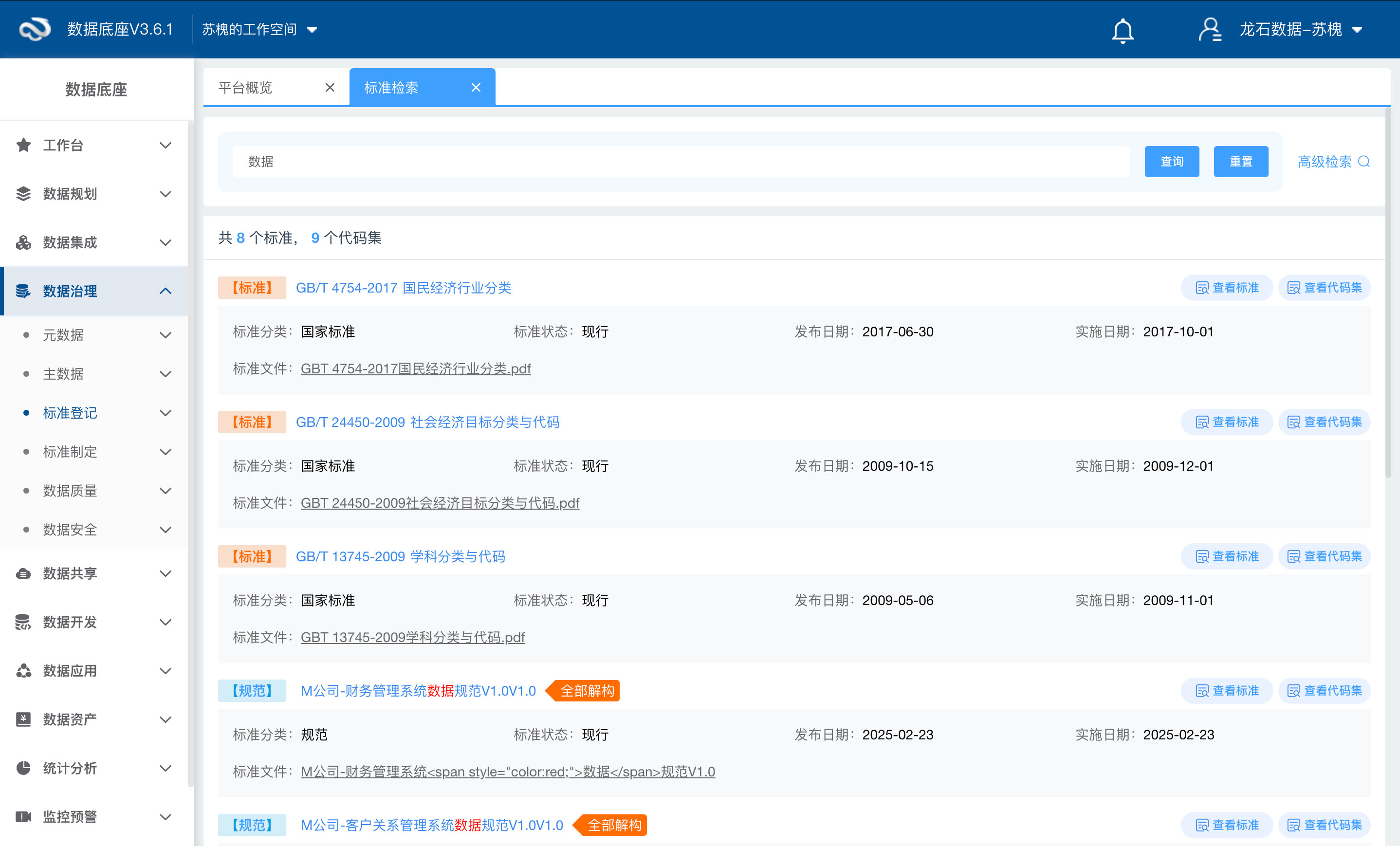1400x846 pixels.
Task: Open the 数据共享 sidebar module
Action: pyautogui.click(x=70, y=573)
